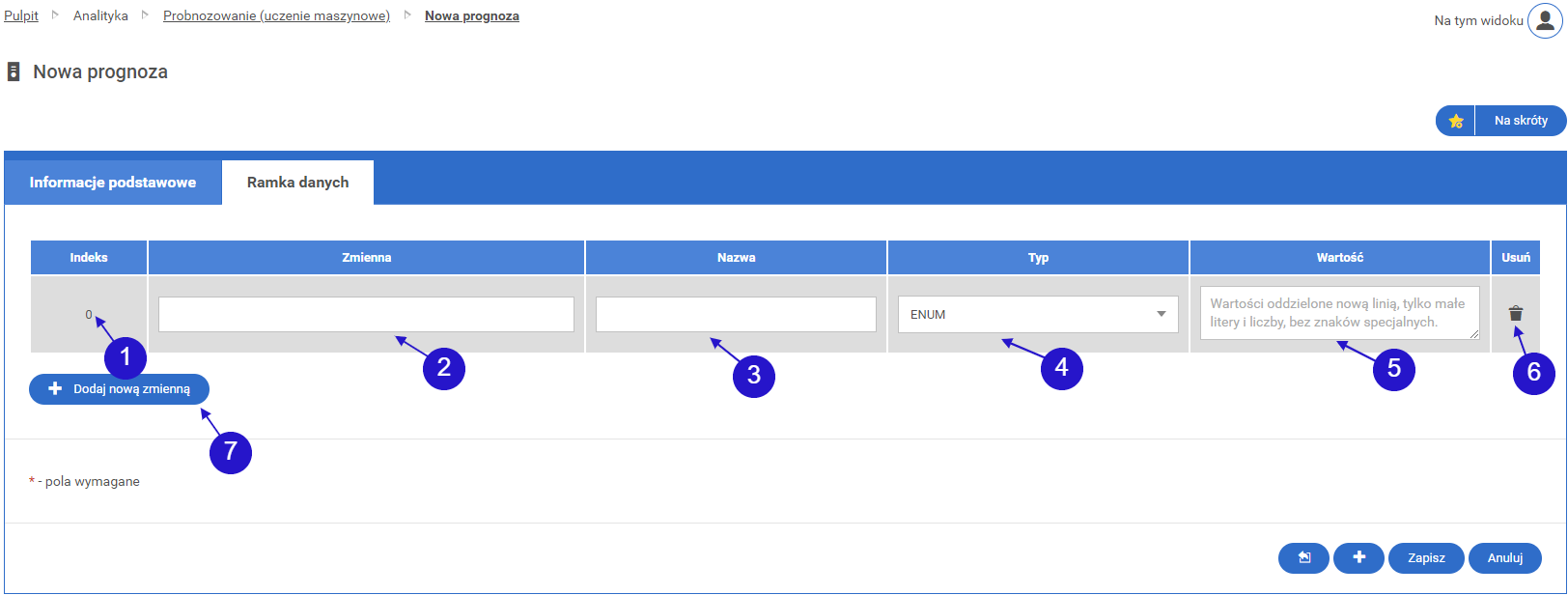Click the star favorites icon
The width and height of the screenshot is (1568, 595).
pos(1455,121)
